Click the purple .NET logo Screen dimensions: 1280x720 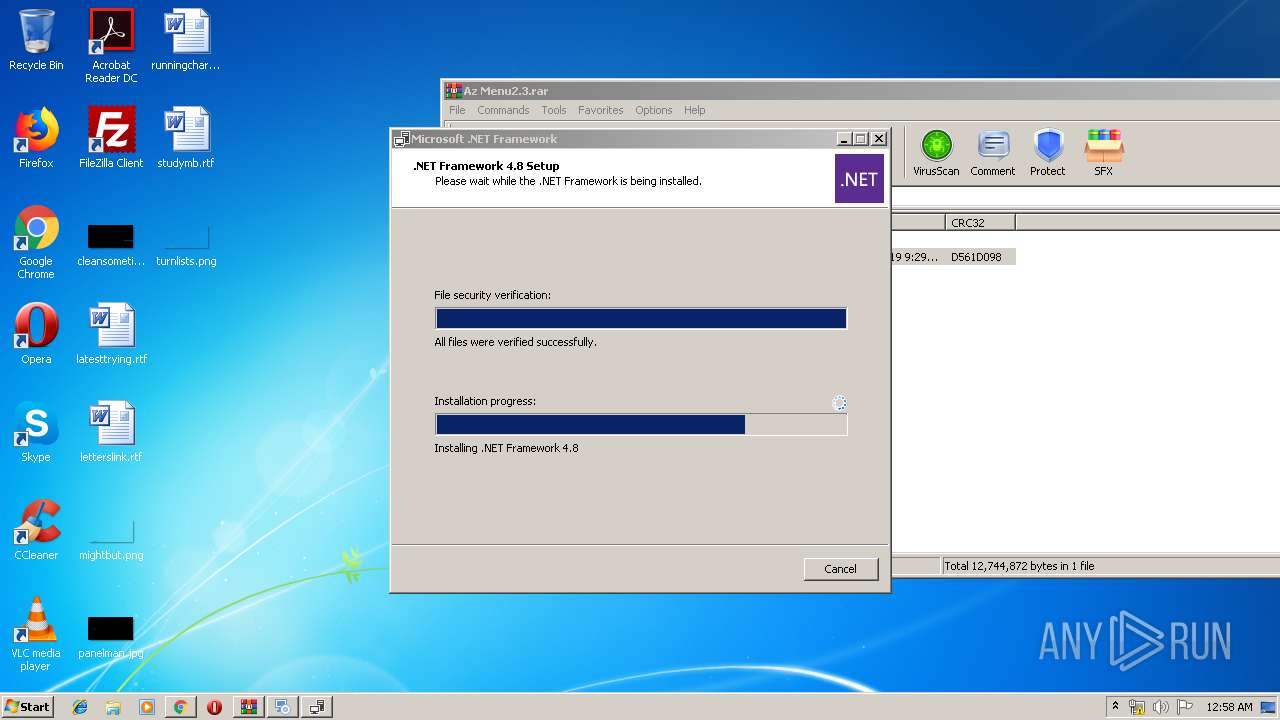point(859,179)
